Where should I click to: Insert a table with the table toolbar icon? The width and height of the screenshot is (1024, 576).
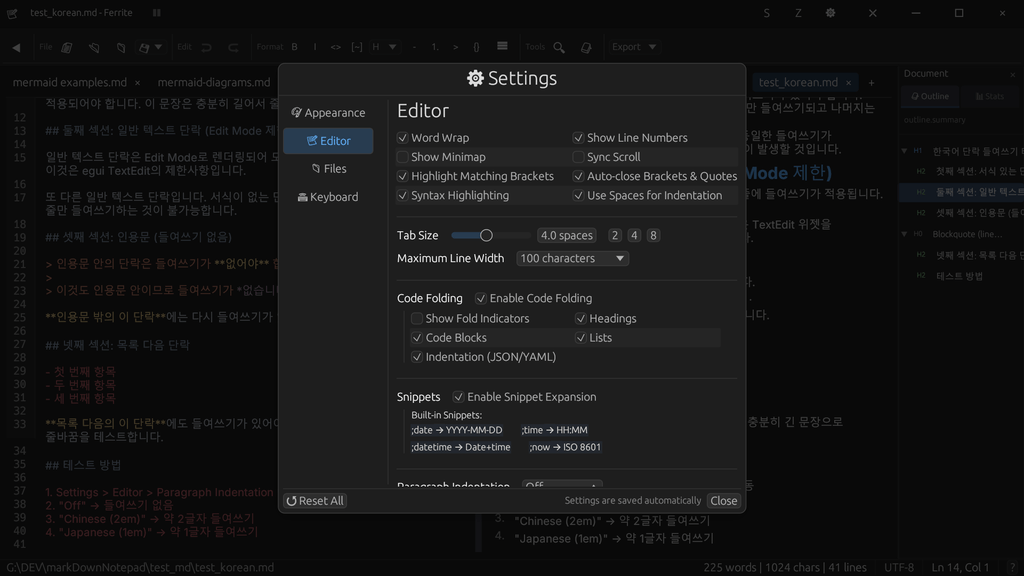[503, 47]
